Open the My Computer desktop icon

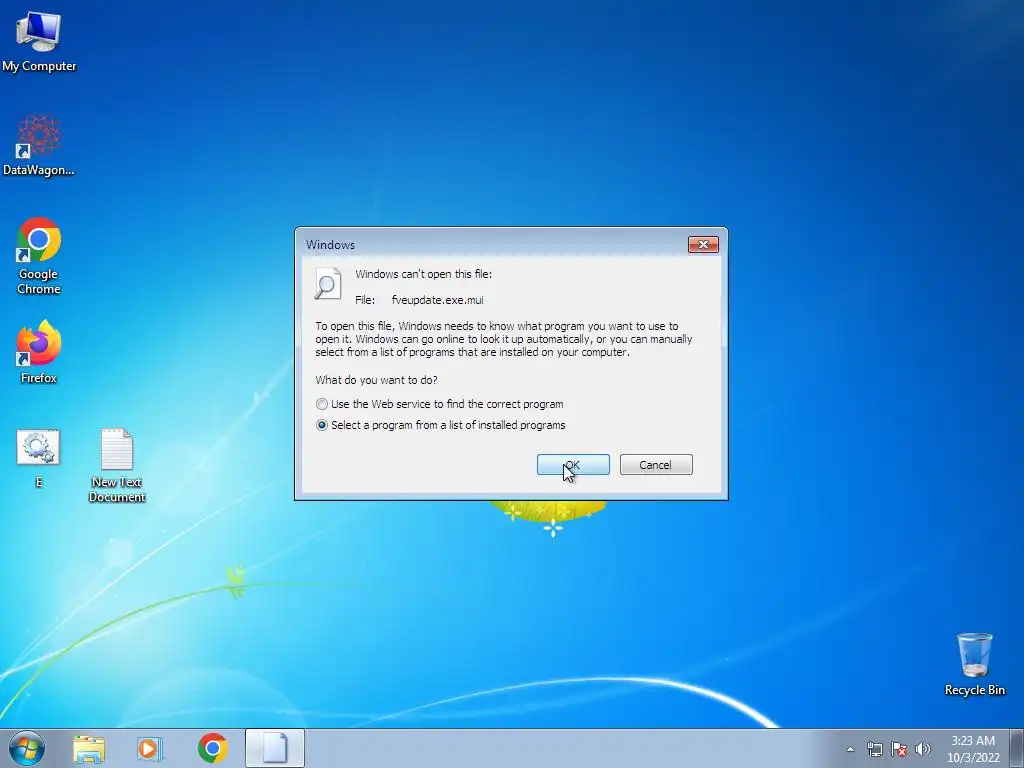39,40
